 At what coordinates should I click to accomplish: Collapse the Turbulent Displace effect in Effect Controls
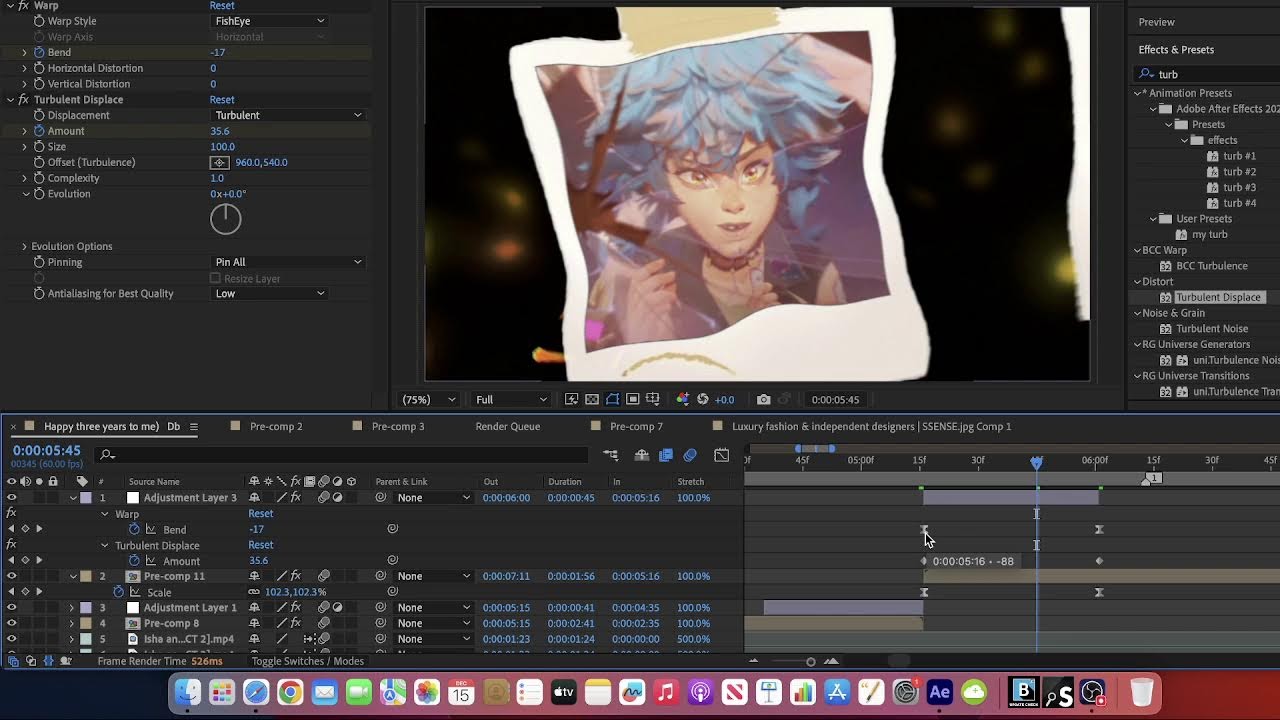pyautogui.click(x=10, y=100)
